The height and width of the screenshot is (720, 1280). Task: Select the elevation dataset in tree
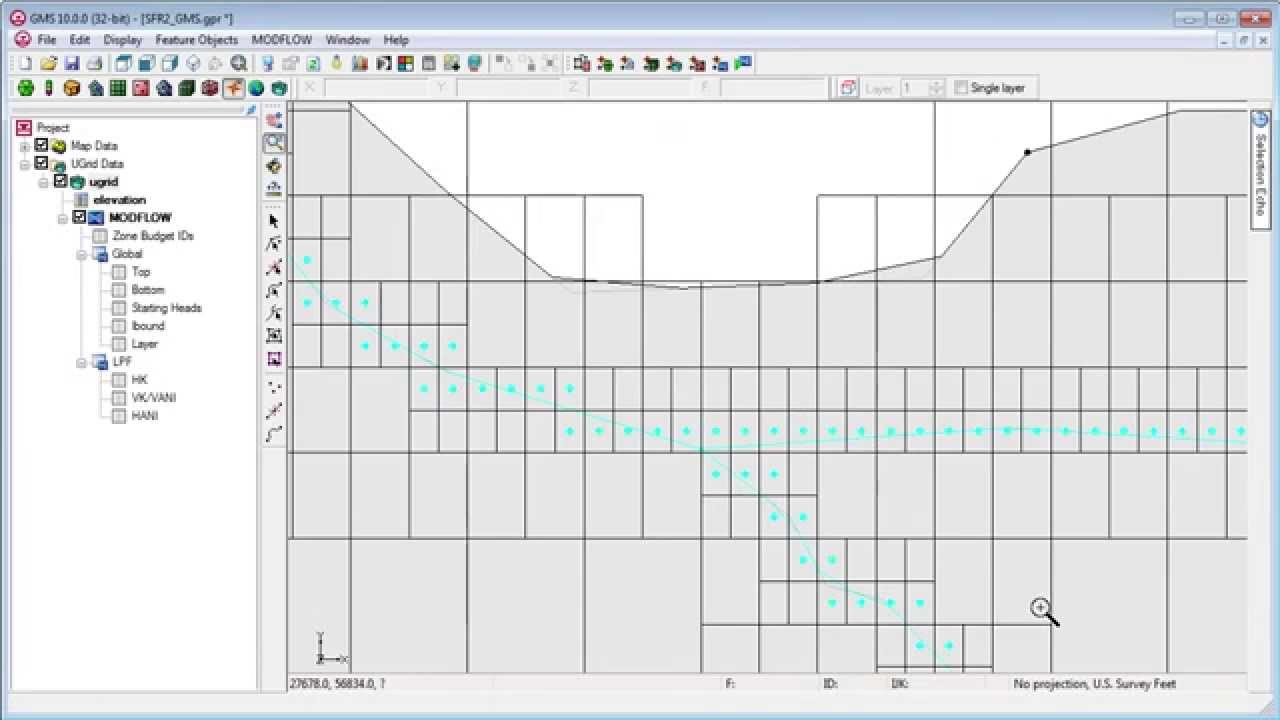coord(120,200)
